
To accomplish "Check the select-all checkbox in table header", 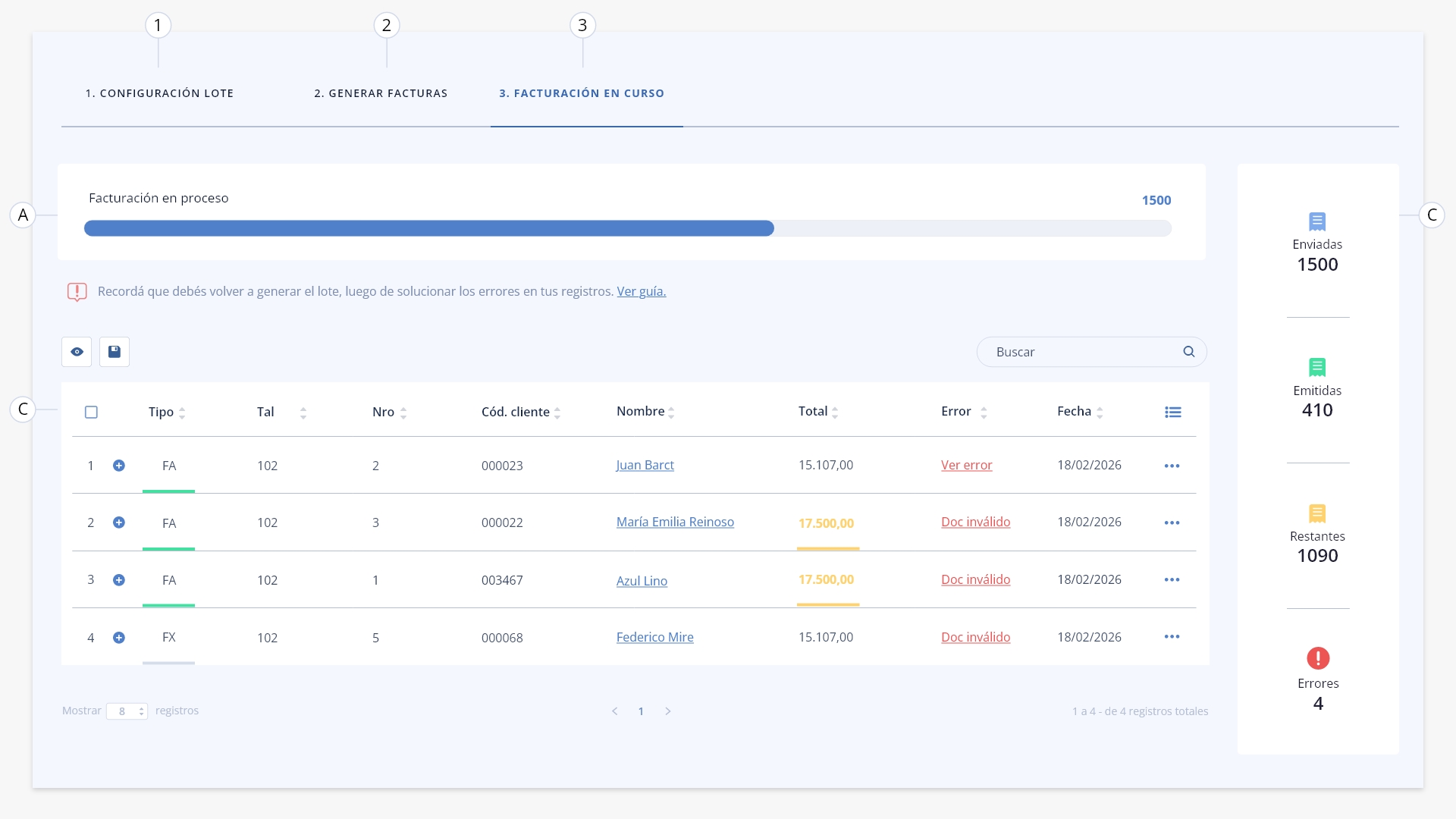I will [x=92, y=413].
